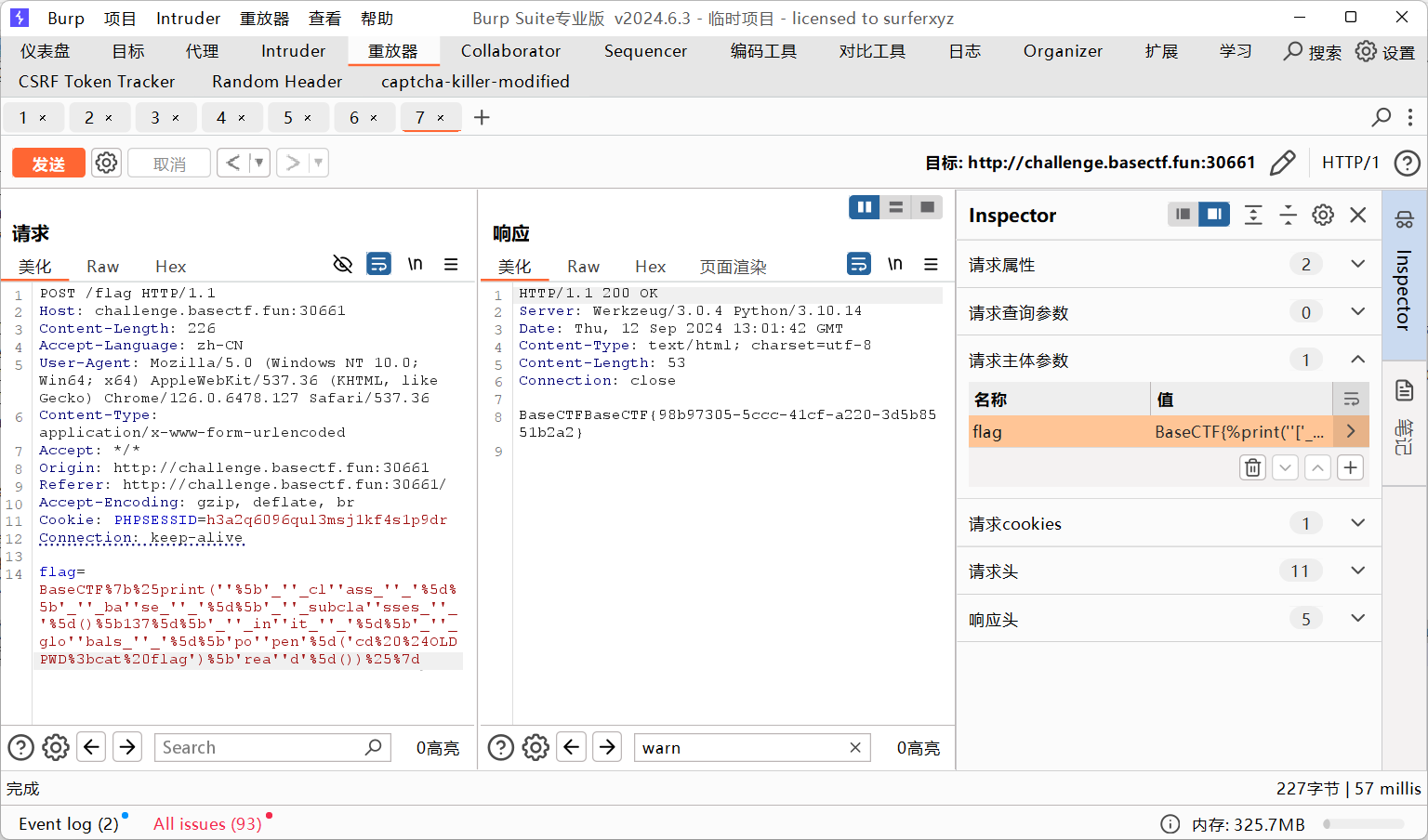Select combined tabbed request/response layout

tap(927, 207)
